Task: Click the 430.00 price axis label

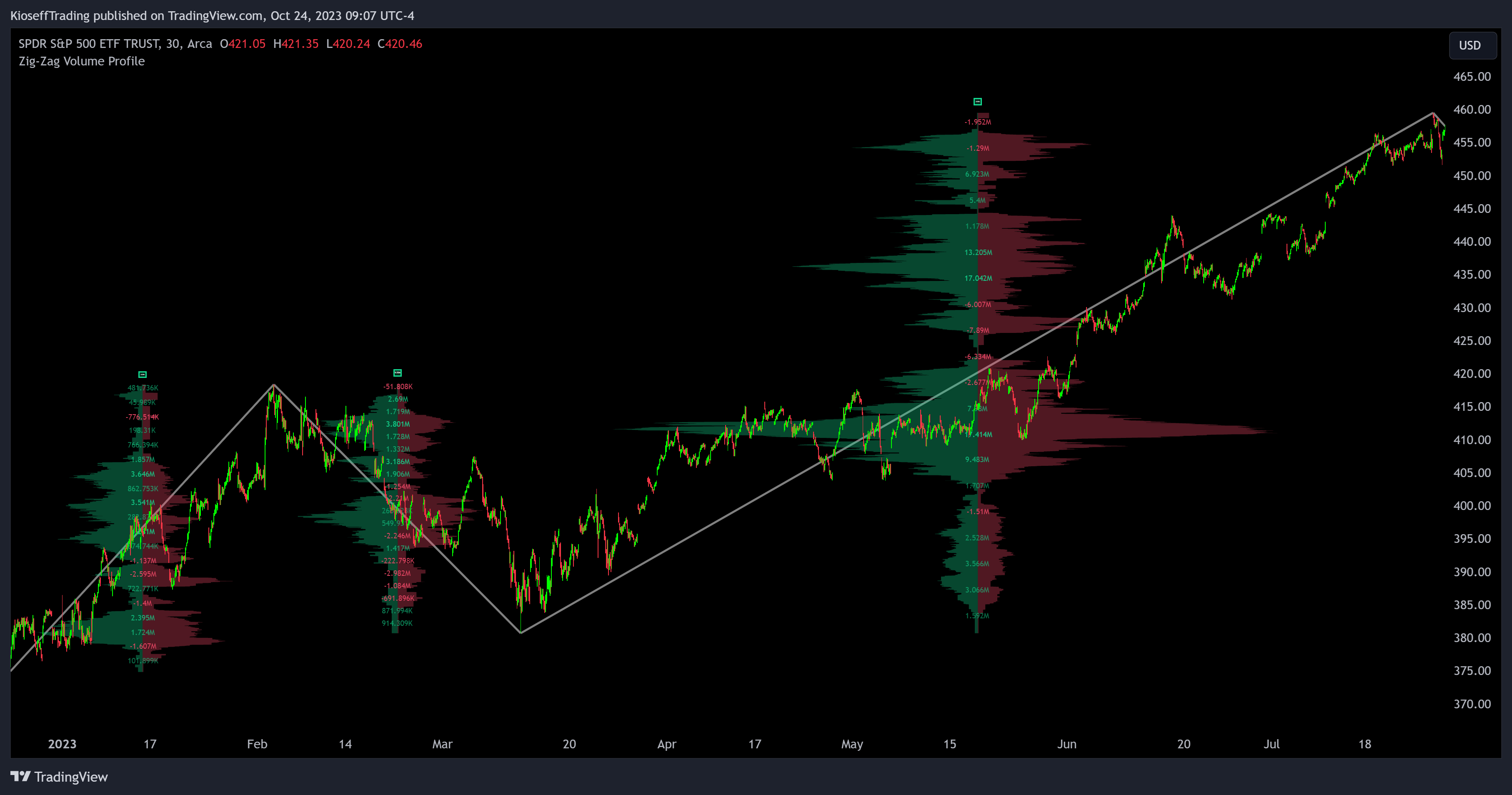Action: tap(1472, 307)
